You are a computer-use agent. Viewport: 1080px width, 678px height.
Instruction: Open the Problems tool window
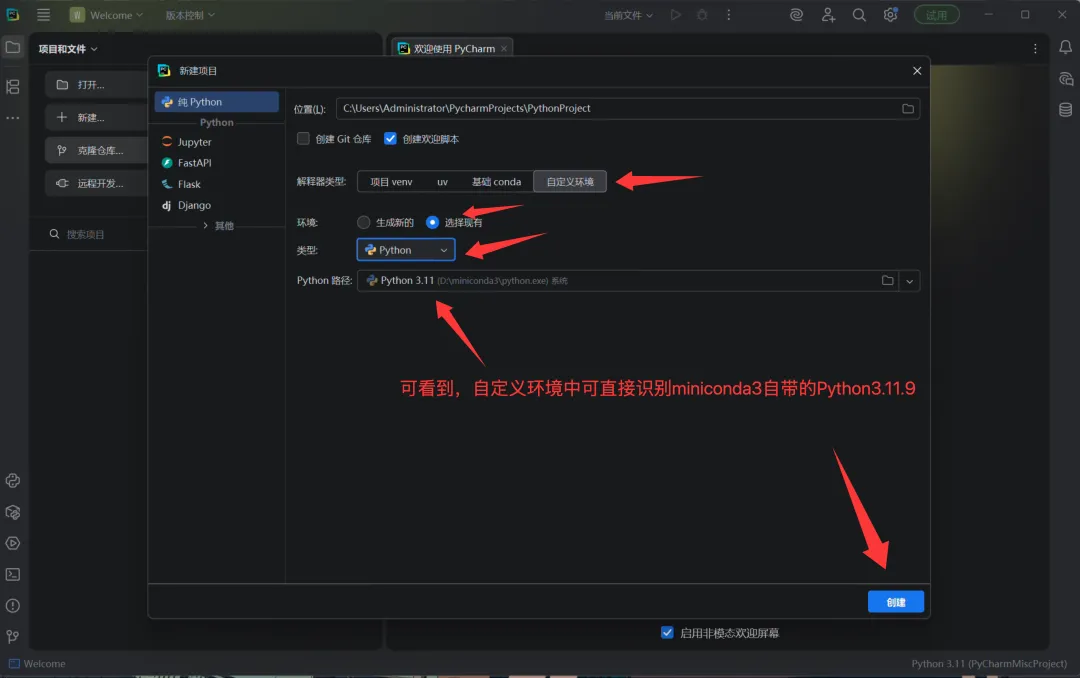coord(13,606)
